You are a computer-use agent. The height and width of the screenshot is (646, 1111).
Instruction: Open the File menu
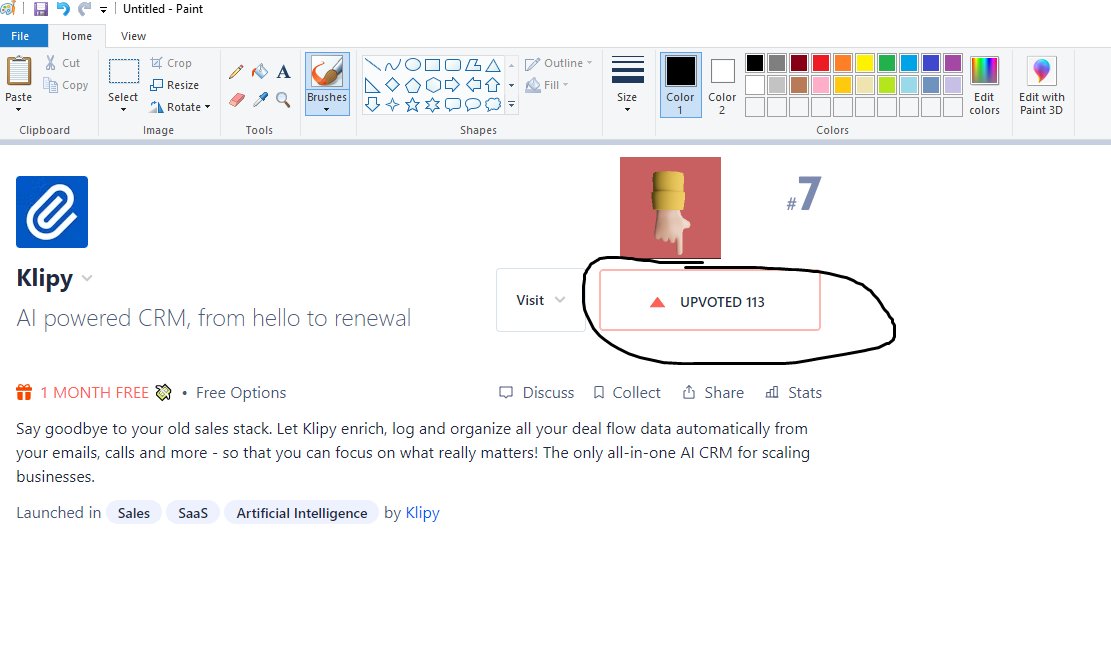pos(21,35)
